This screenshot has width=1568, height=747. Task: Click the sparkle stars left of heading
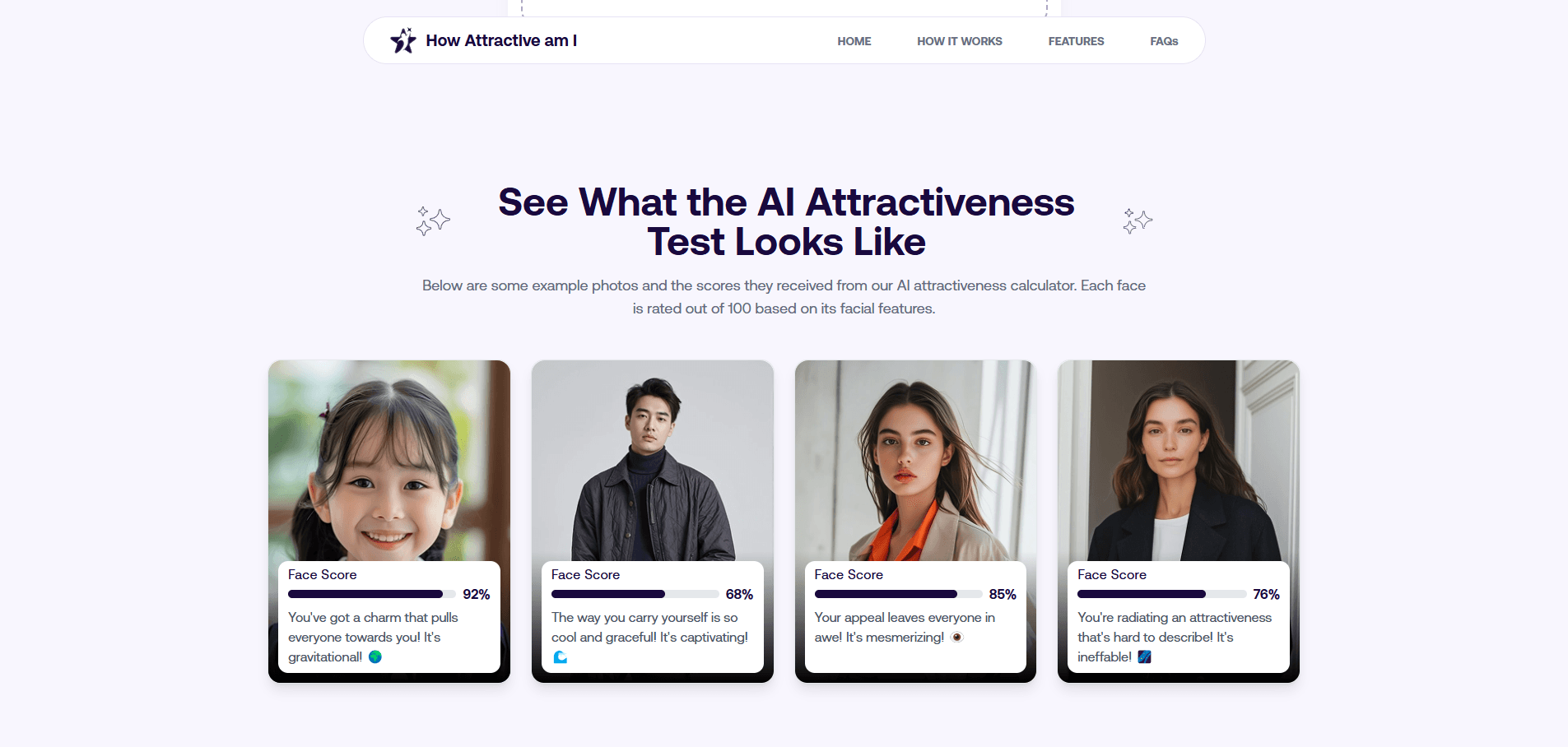(433, 220)
